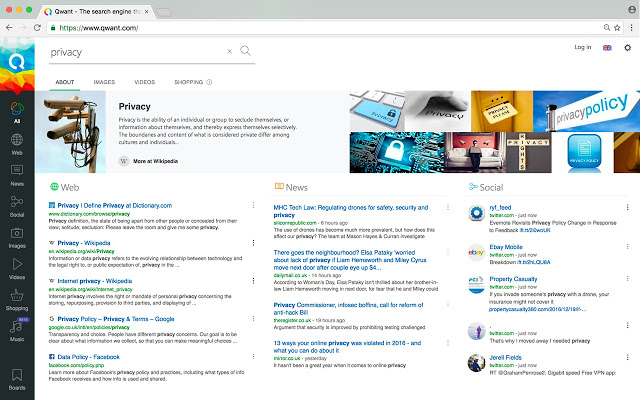The image size is (640, 400).
Task: Open options for ryf_feed social post
Action: (627, 207)
